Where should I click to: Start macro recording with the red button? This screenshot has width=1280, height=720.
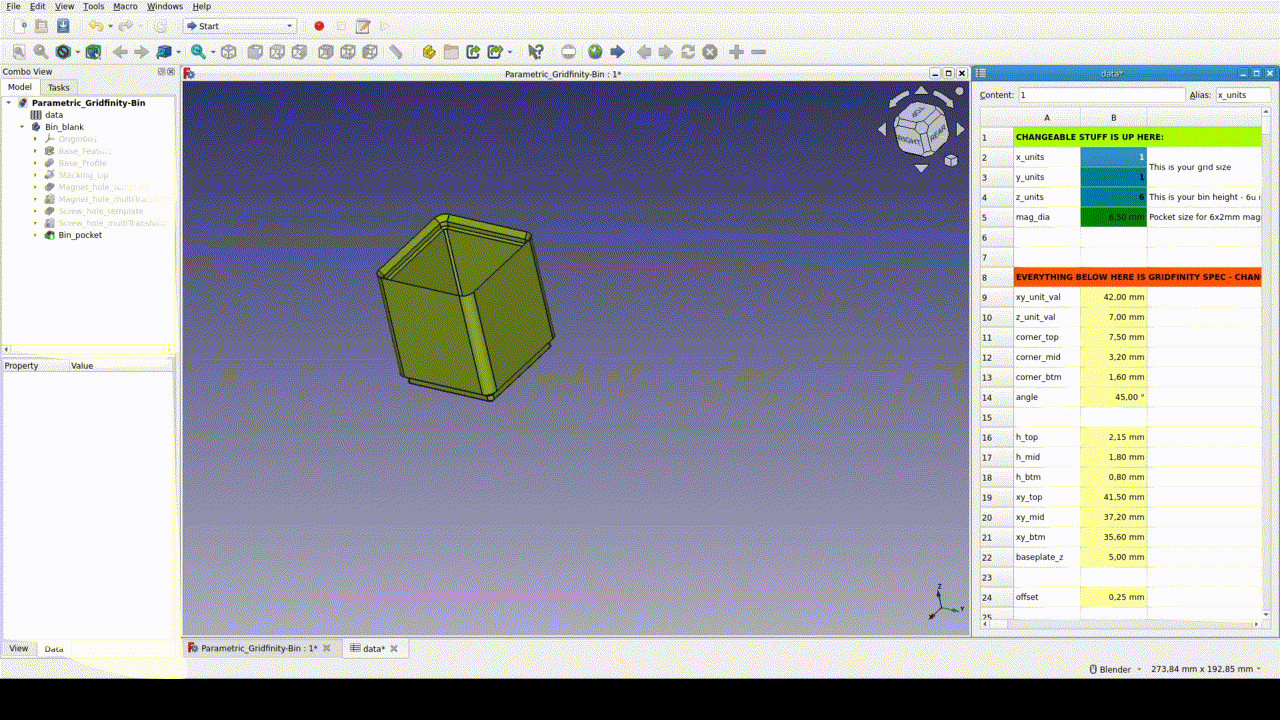[x=319, y=26]
